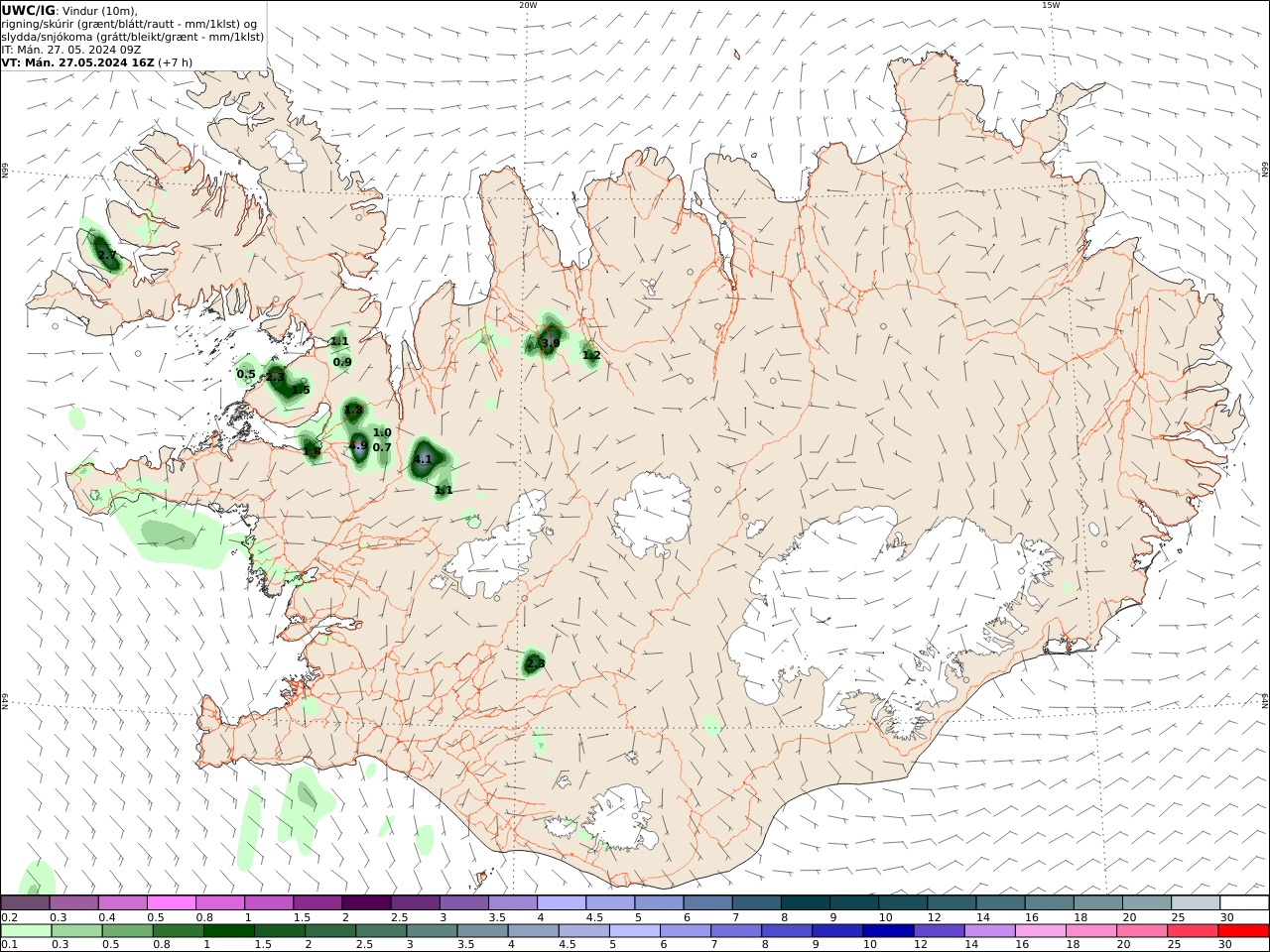Select the 3.9 precipitation value in the north
The height and width of the screenshot is (952, 1270).
pos(551,343)
